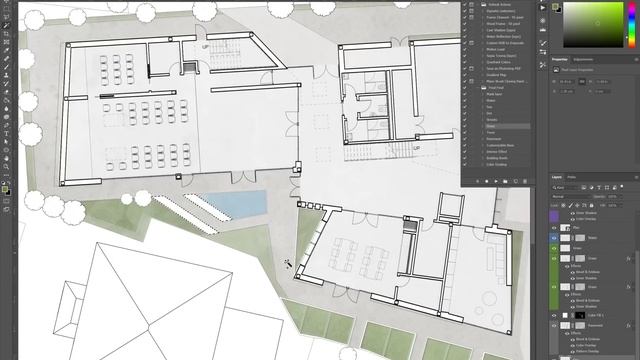Turn layer filtering on or off
The width and height of the screenshot is (640, 360).
click(x=622, y=187)
